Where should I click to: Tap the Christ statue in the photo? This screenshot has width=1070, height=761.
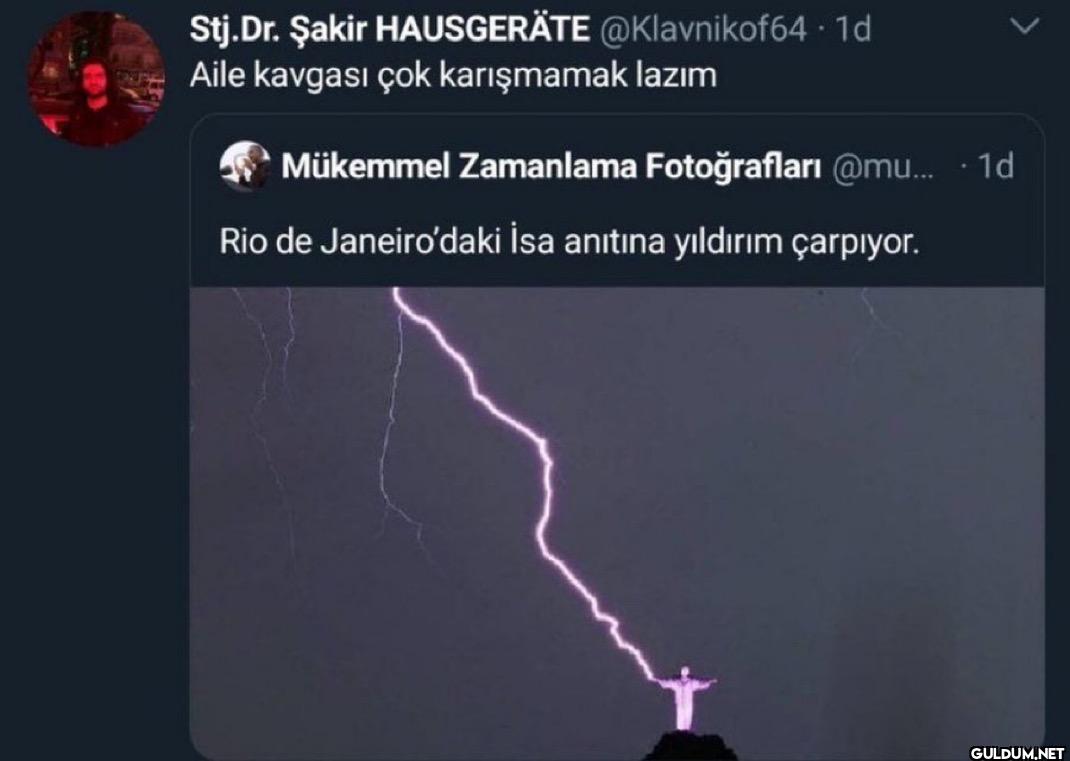(x=684, y=698)
